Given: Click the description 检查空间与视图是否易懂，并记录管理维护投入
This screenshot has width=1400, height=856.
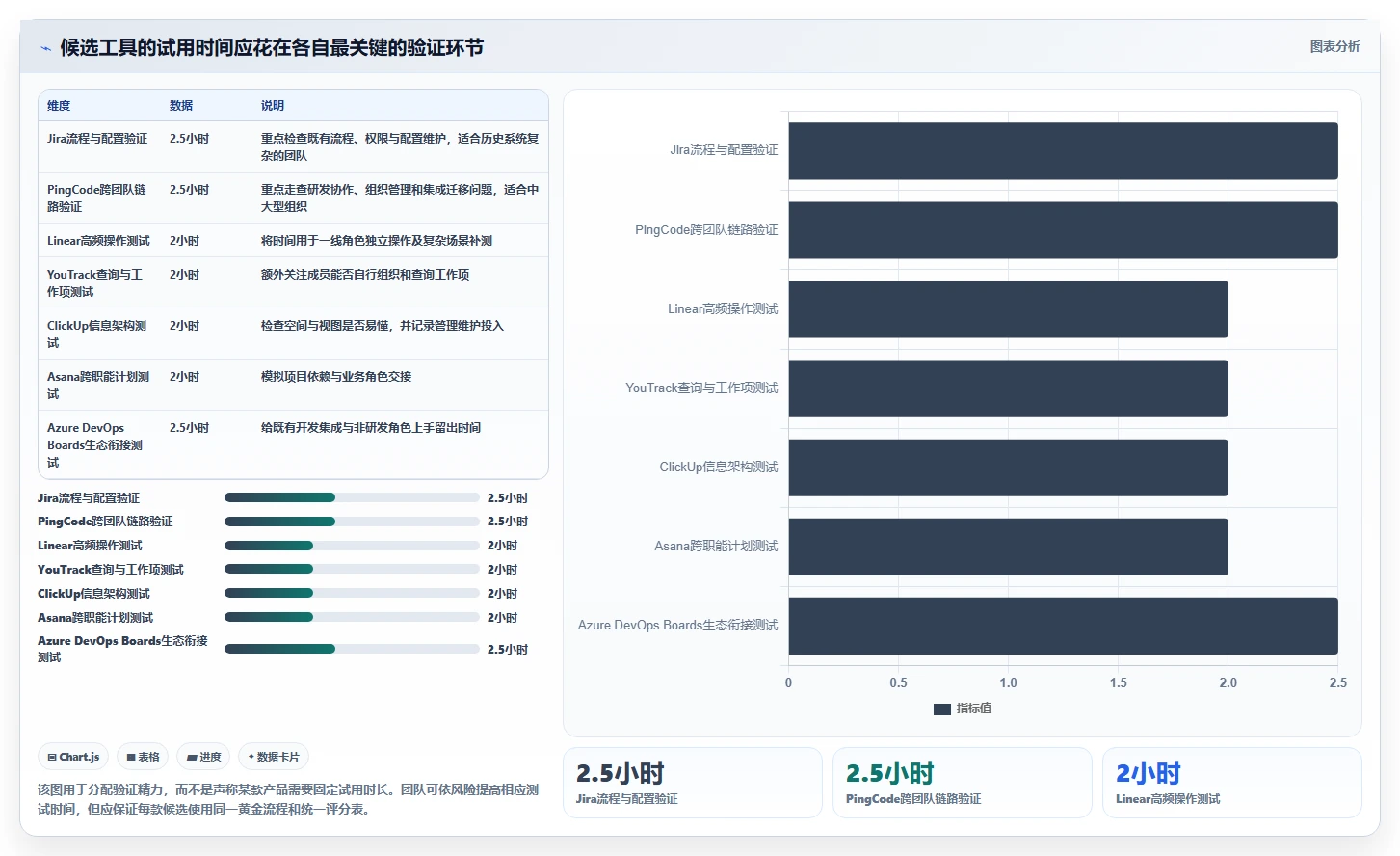Looking at the screenshot, I should point(383,326).
